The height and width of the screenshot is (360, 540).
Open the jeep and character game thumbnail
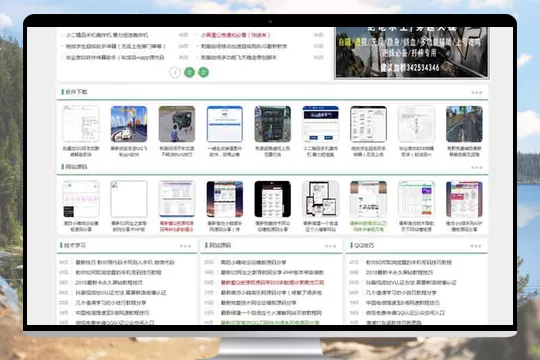tap(177, 124)
